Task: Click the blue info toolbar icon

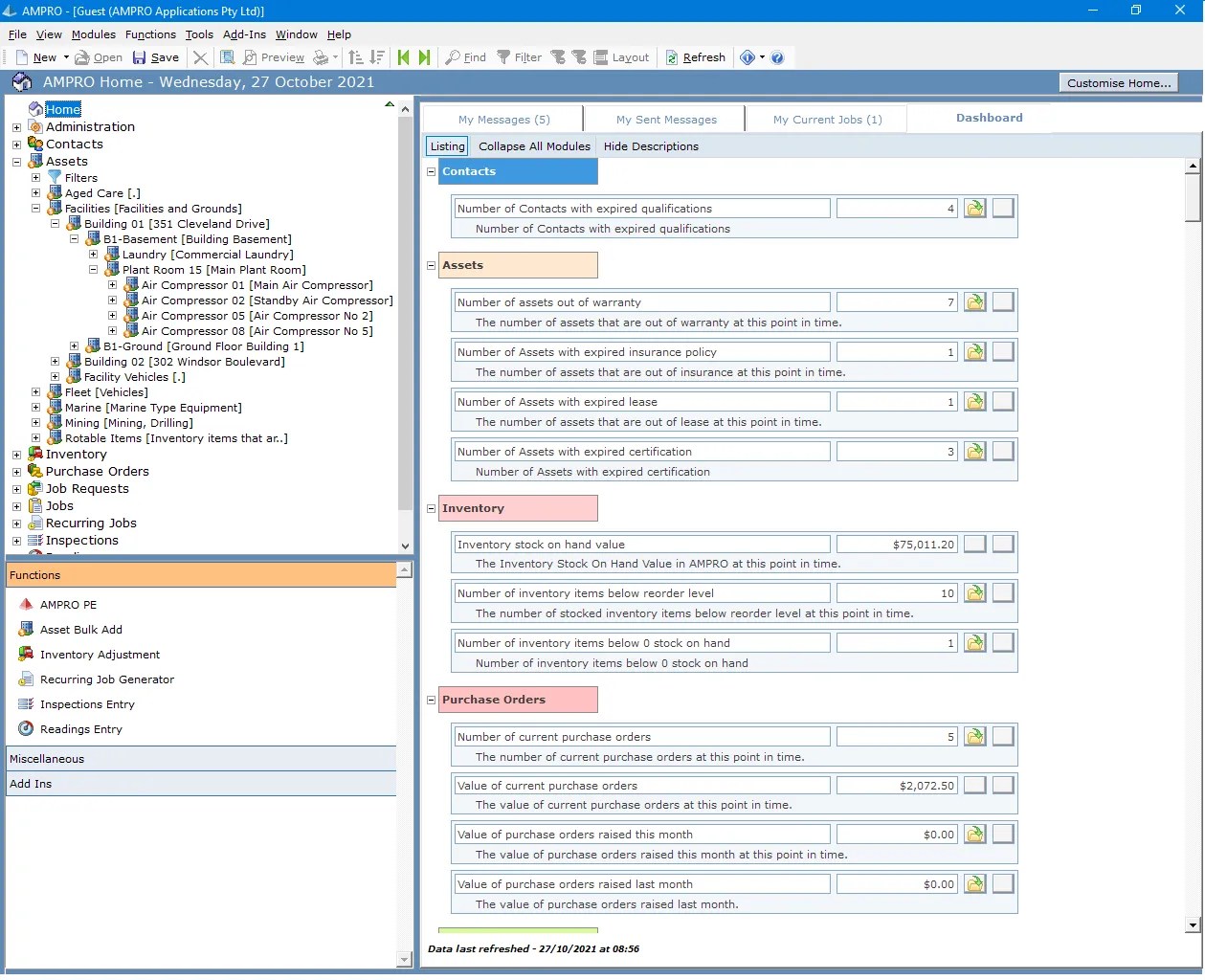Action: click(x=748, y=57)
